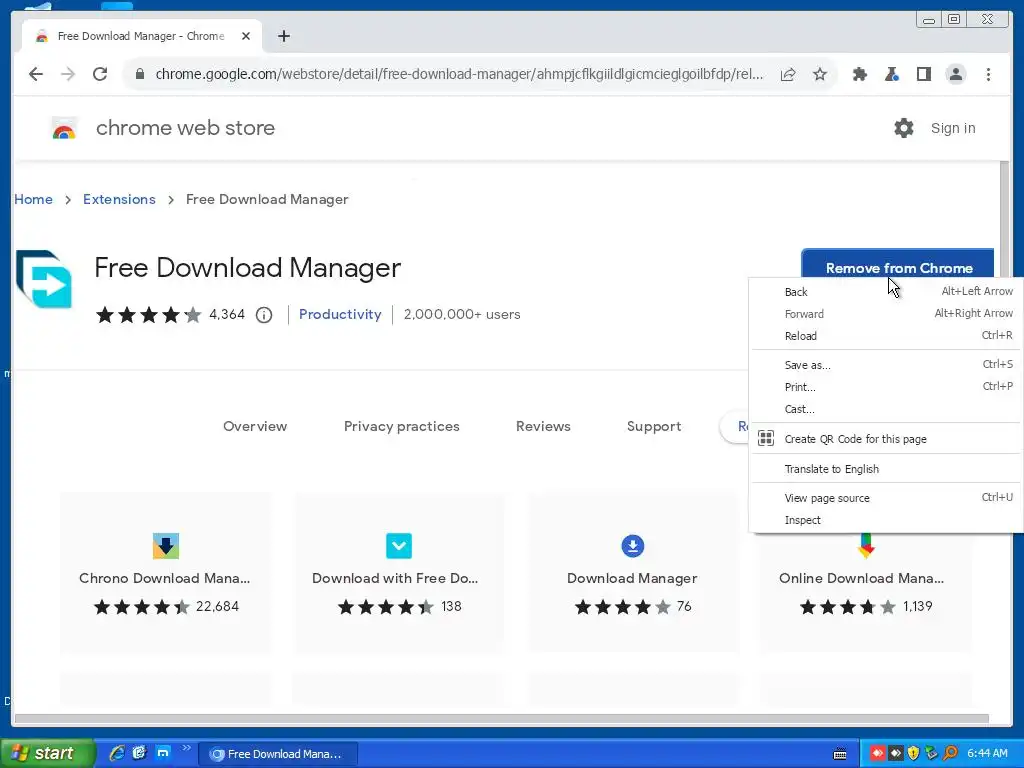This screenshot has width=1024, height=768.
Task: Click the second quick launch icon
Action: [x=139, y=753]
